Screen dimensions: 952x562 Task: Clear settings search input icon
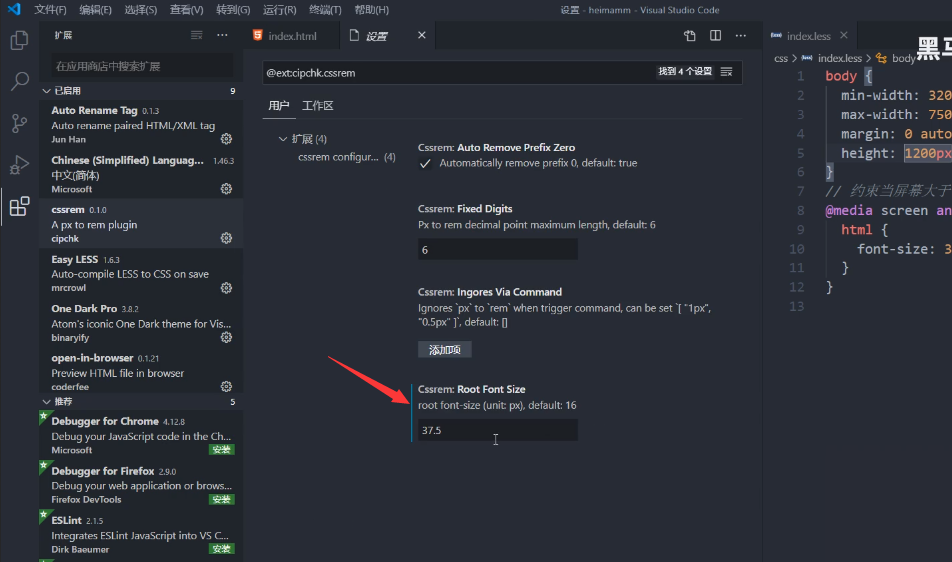click(x=726, y=72)
